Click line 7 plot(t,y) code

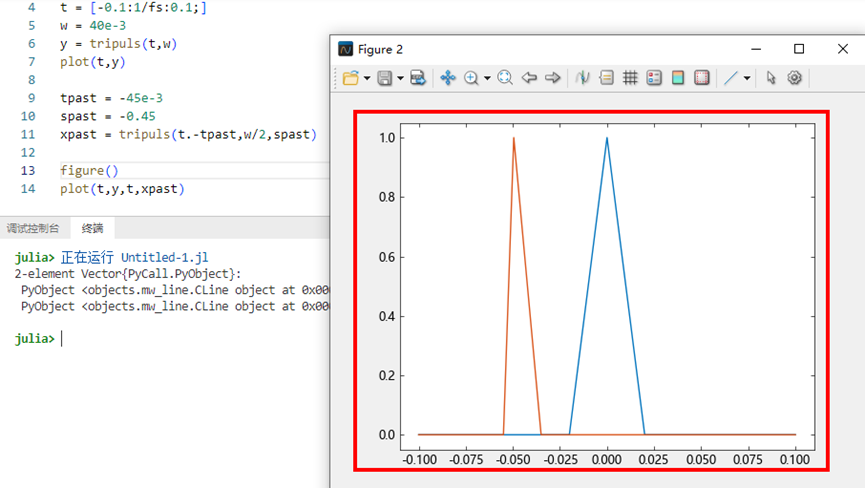(x=93, y=62)
